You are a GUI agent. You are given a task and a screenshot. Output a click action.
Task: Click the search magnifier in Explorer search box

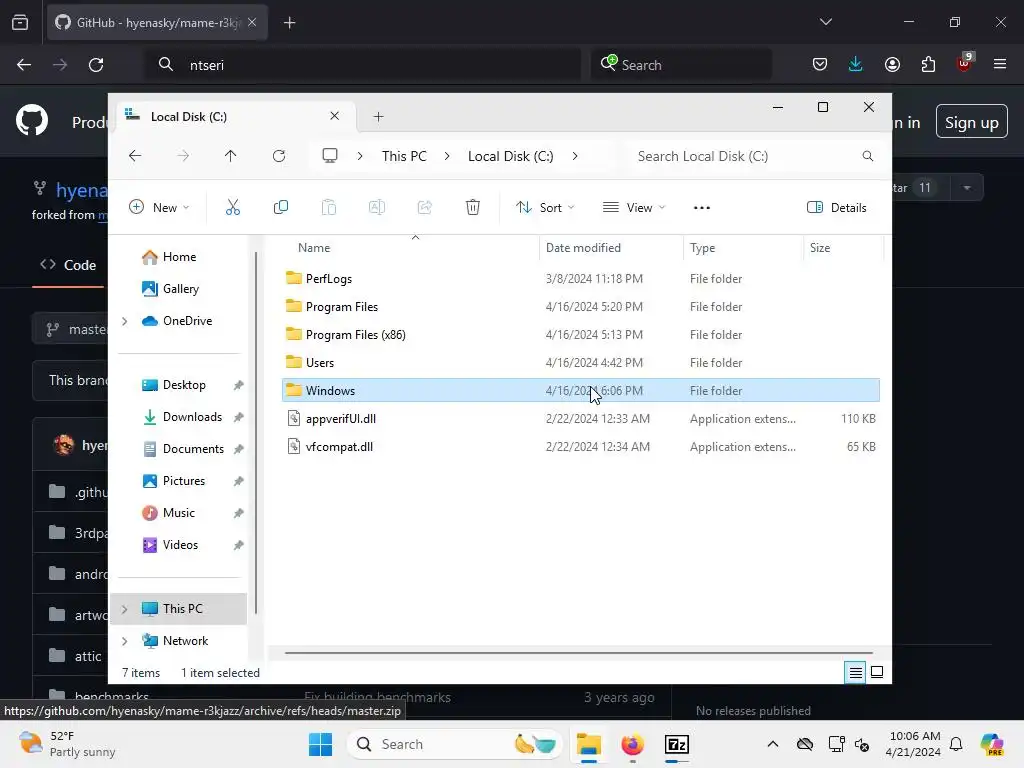[867, 156]
